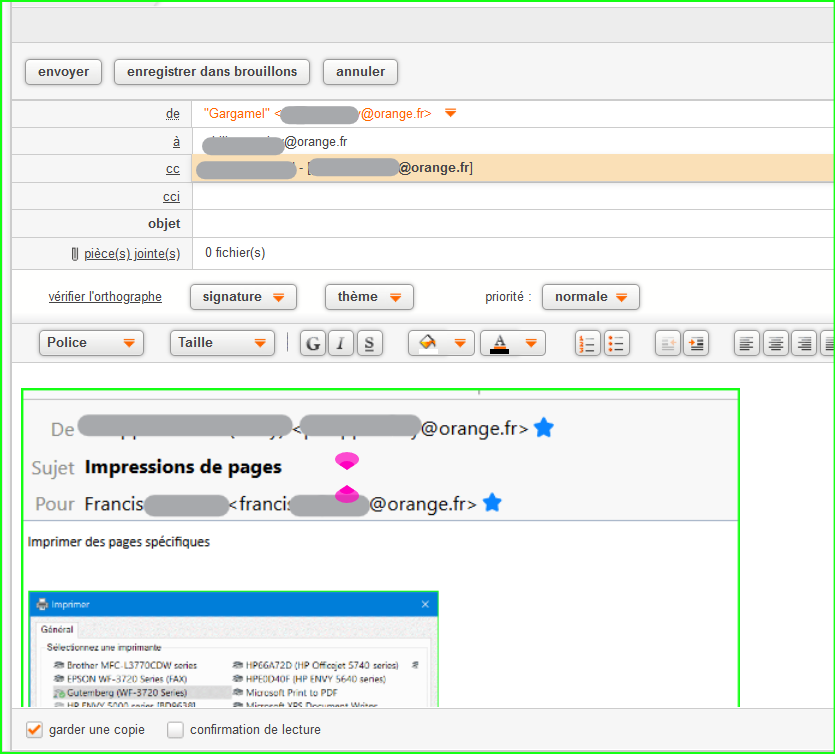Click 'Imprimer des pages spécifiques' body text

(x=119, y=542)
